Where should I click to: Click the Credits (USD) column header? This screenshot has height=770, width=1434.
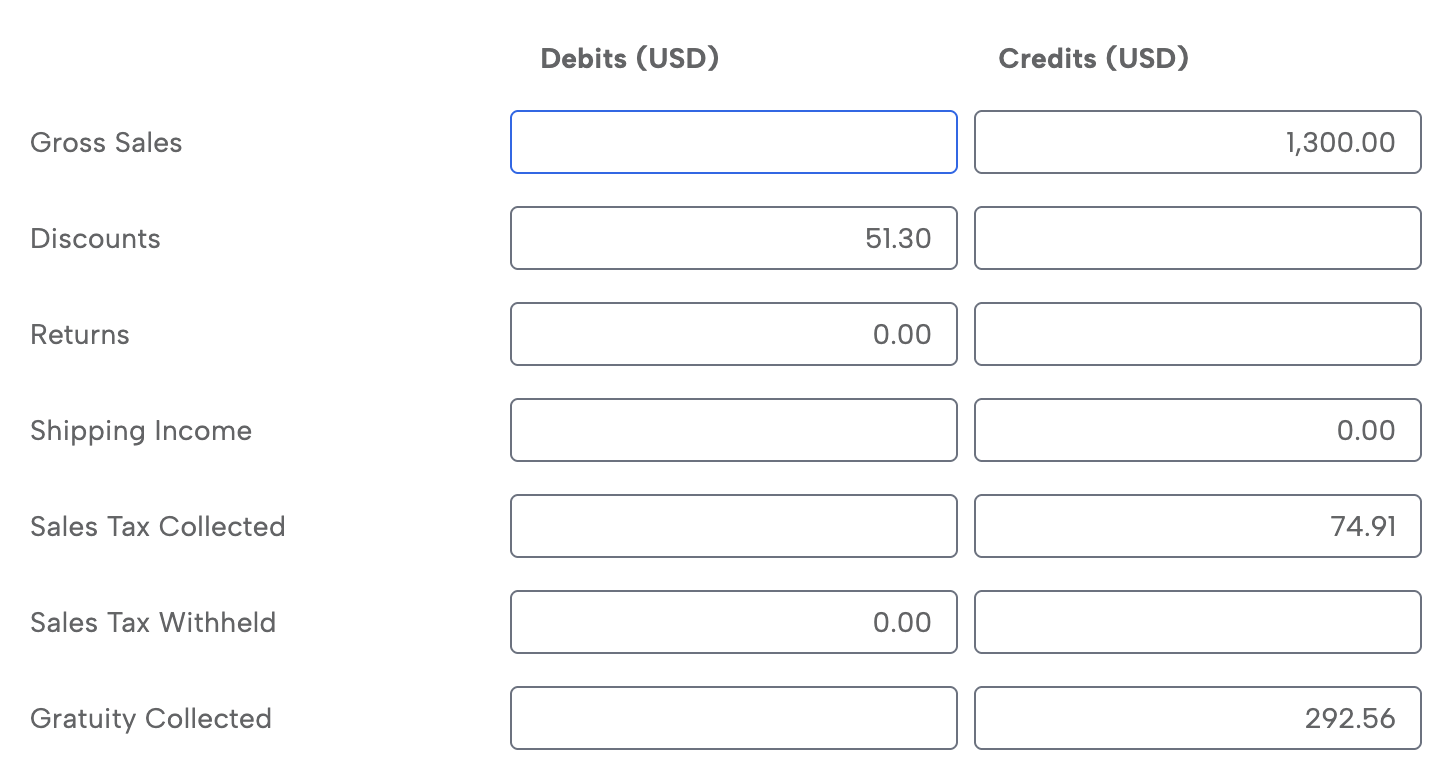[1093, 59]
